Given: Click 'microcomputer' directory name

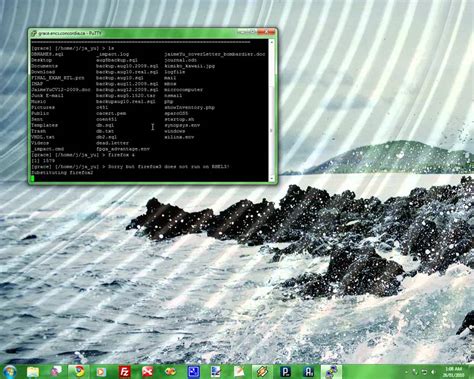Looking at the screenshot, I should 183,90.
